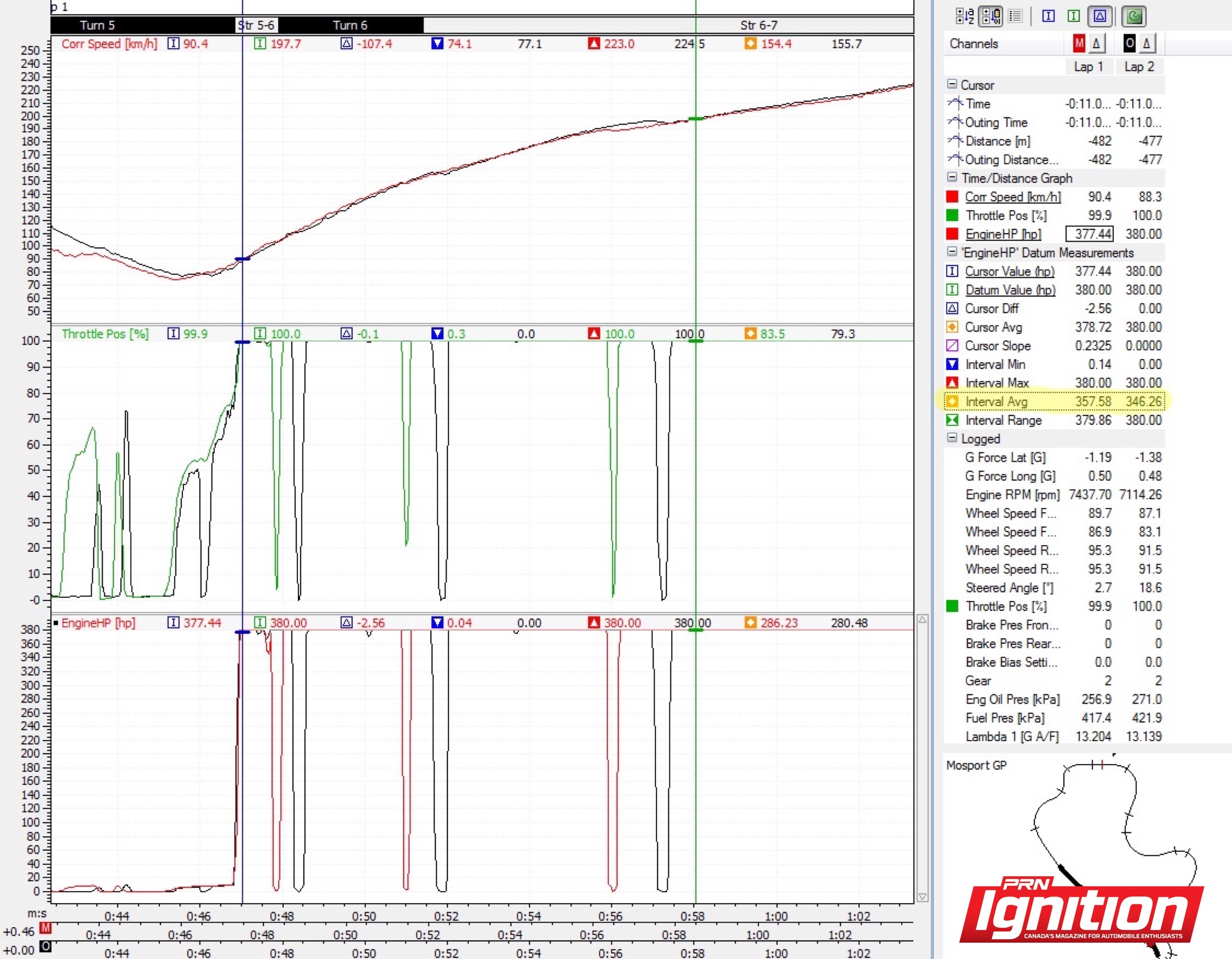Click the Cursor Value (hp) link

point(1010,271)
